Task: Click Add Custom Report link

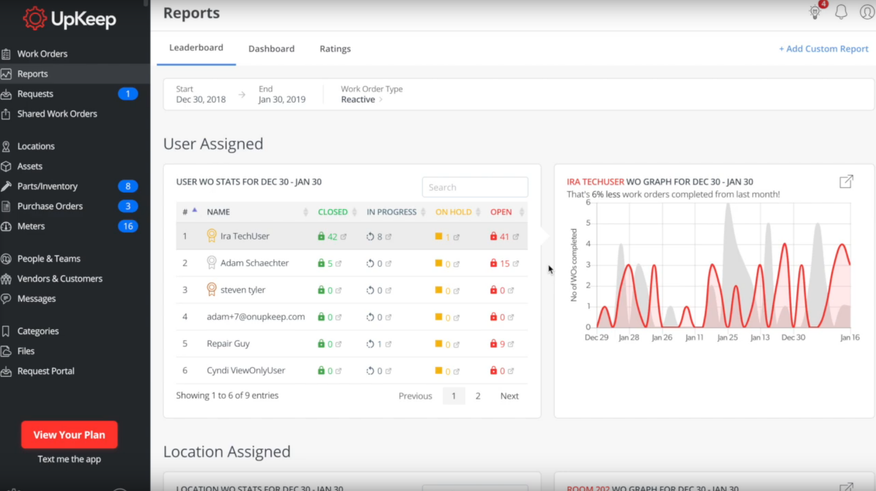Action: point(823,49)
